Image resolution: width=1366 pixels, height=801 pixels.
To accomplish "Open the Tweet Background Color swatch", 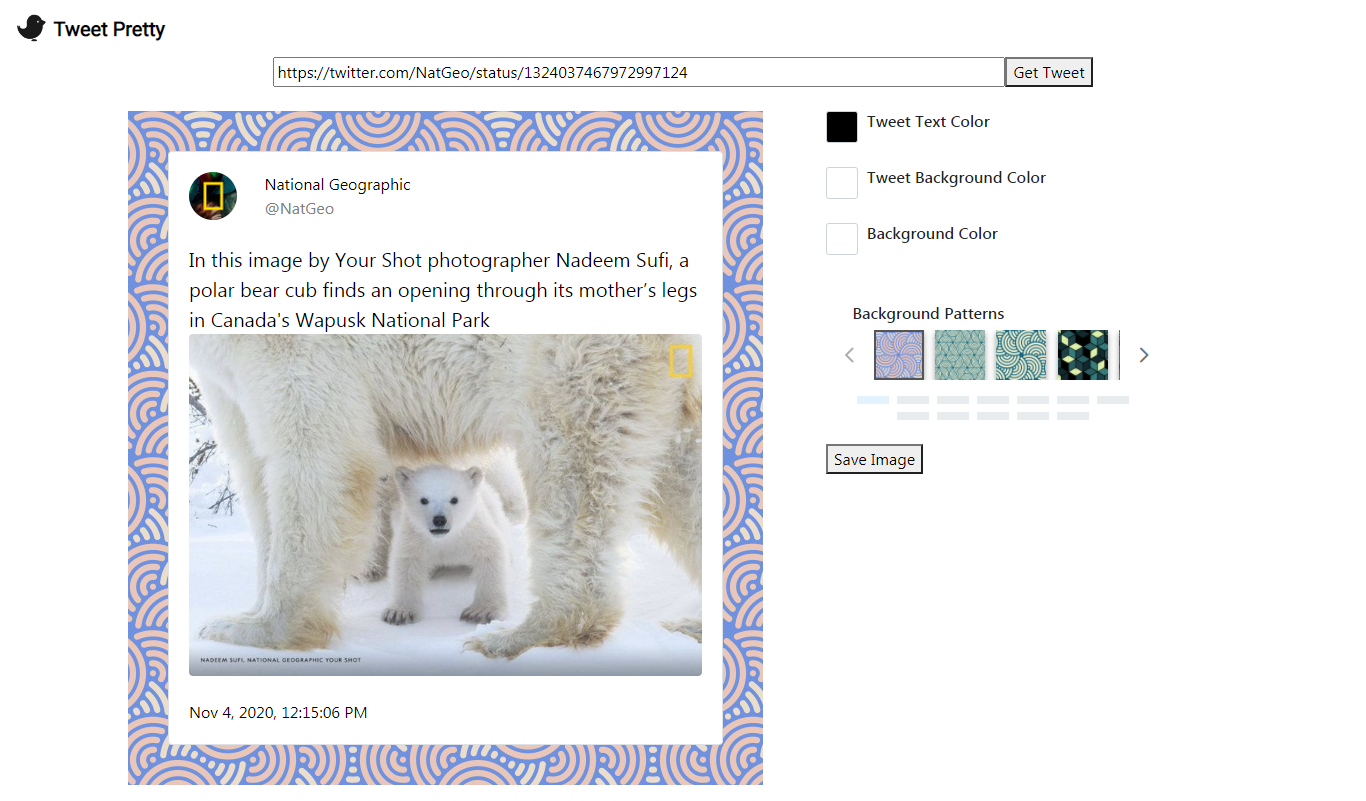I will click(x=842, y=183).
